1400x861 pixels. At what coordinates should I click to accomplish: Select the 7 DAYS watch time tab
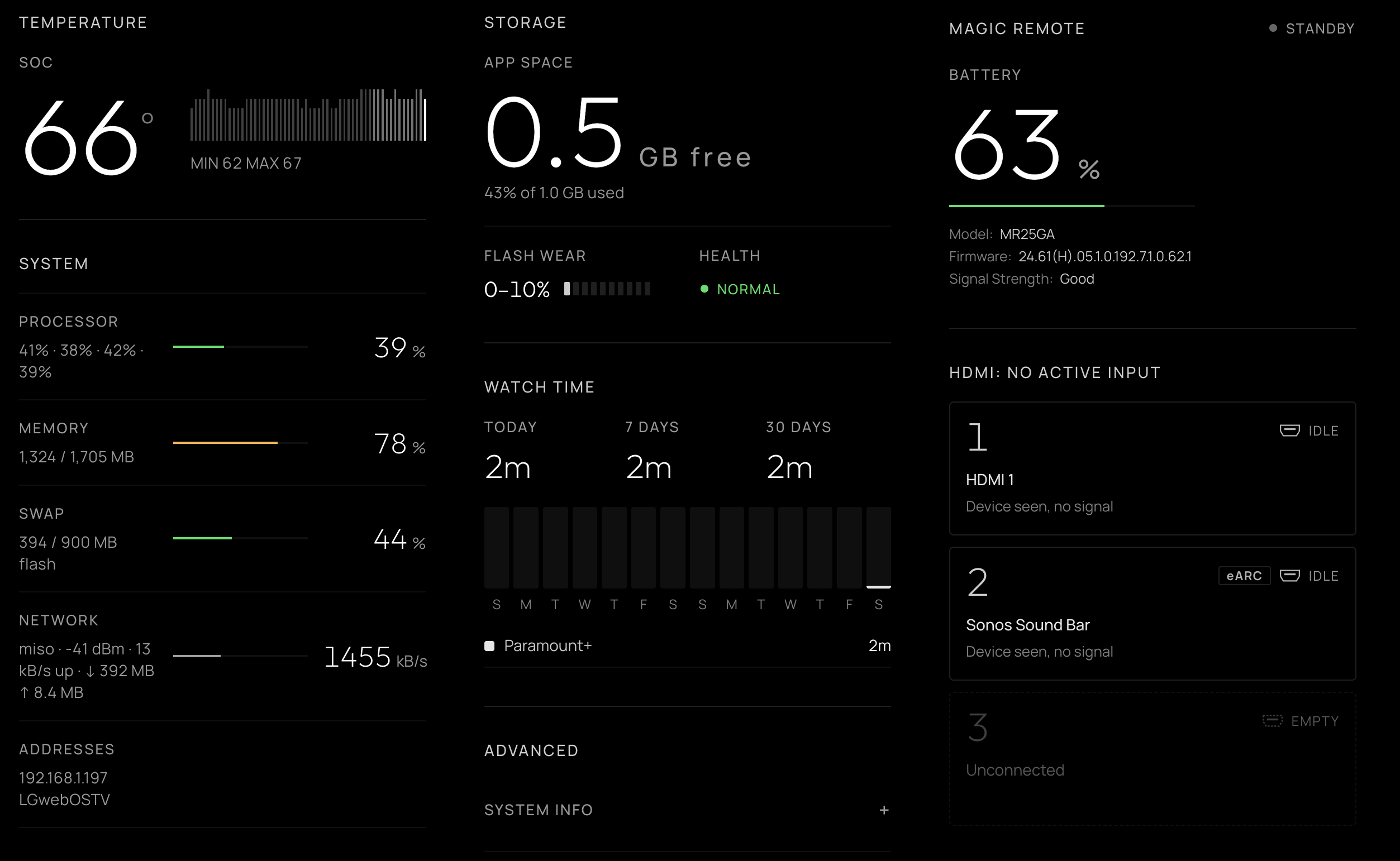click(x=651, y=427)
